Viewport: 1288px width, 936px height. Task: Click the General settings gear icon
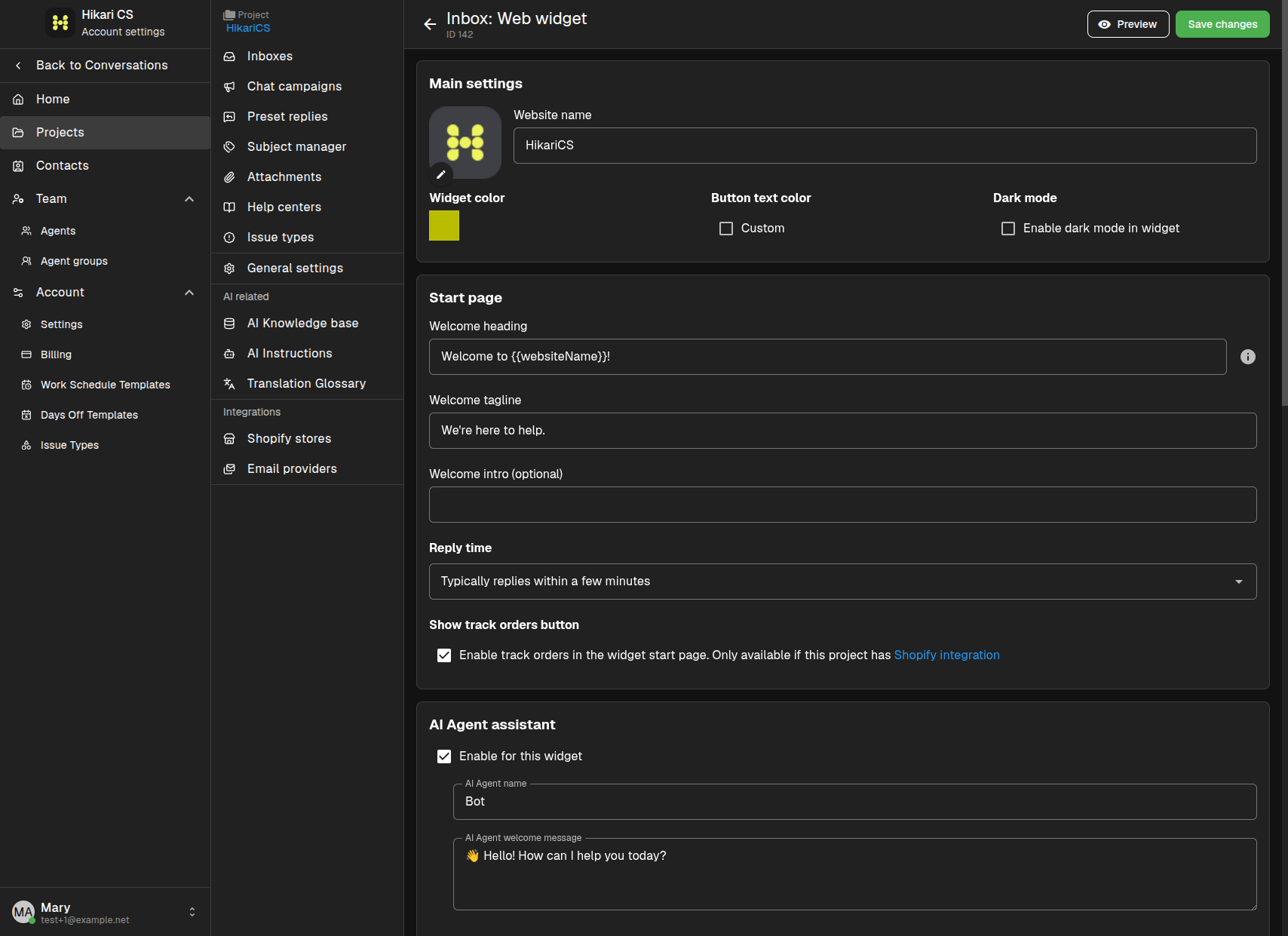tap(229, 269)
